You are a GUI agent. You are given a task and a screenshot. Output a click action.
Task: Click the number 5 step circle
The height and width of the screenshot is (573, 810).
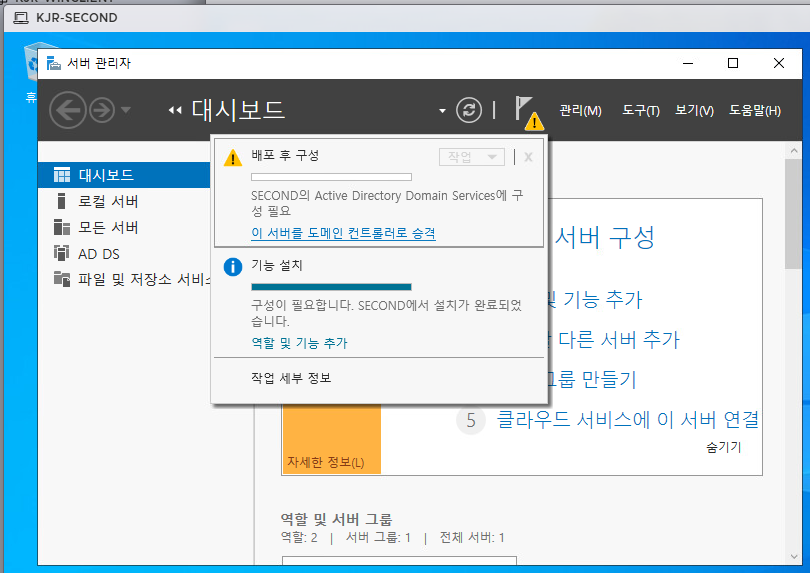point(471,420)
